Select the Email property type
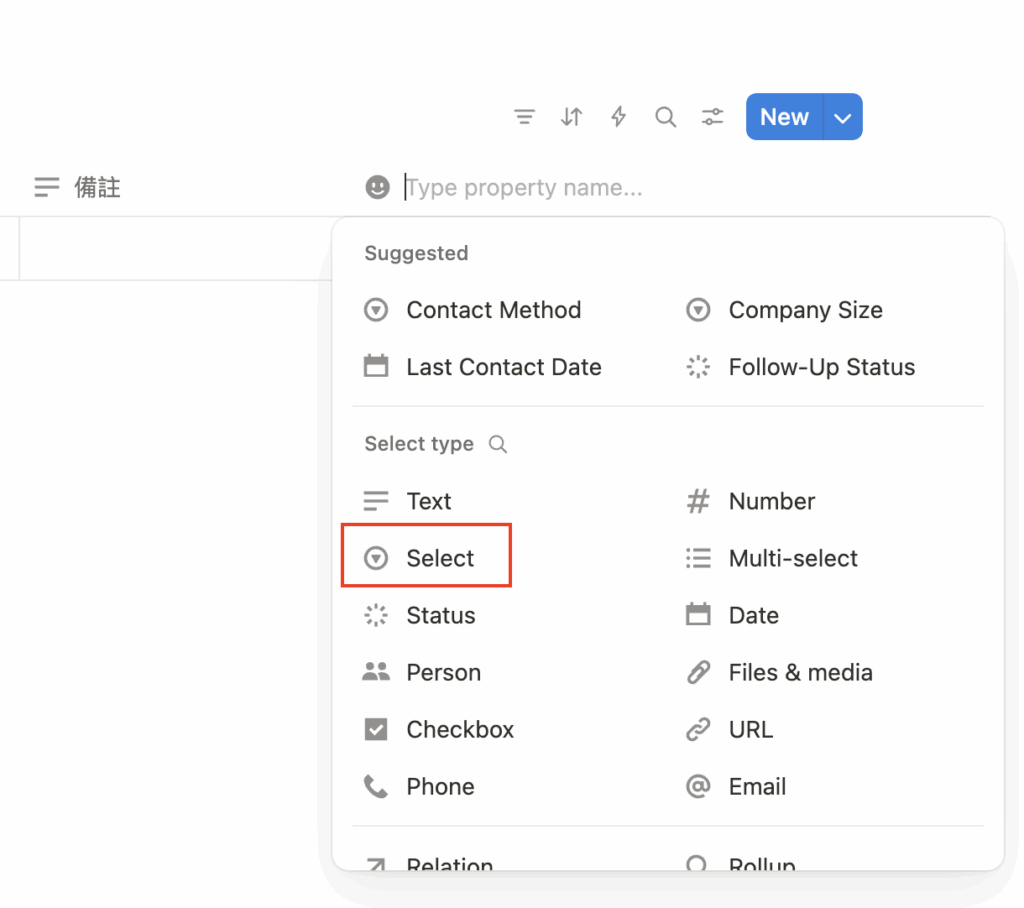The image size is (1024, 908). pyautogui.click(x=736, y=786)
